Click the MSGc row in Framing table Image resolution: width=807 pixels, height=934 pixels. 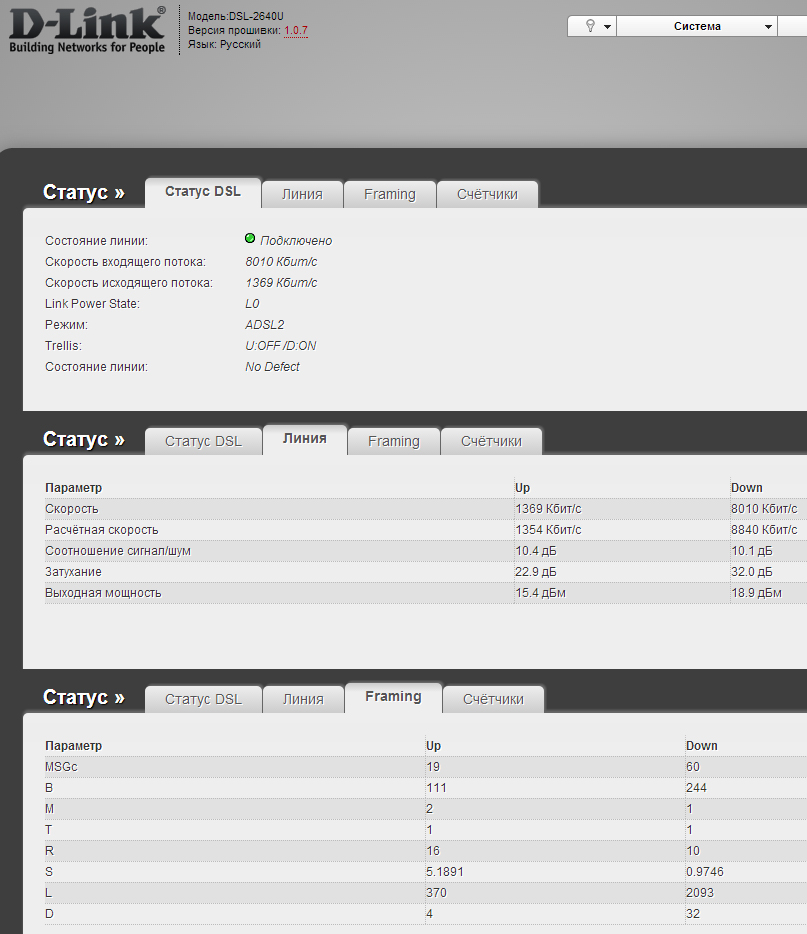[63, 767]
